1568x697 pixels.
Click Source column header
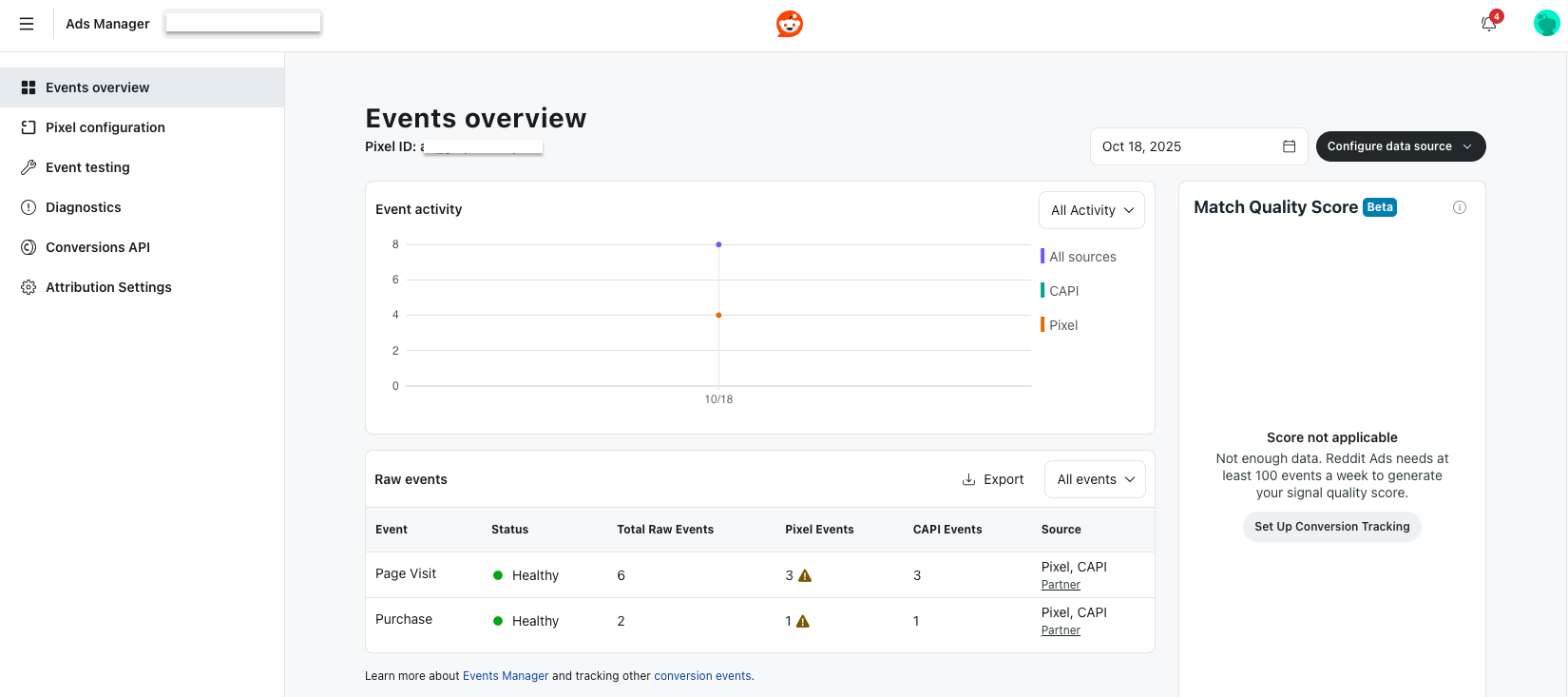coord(1061,530)
